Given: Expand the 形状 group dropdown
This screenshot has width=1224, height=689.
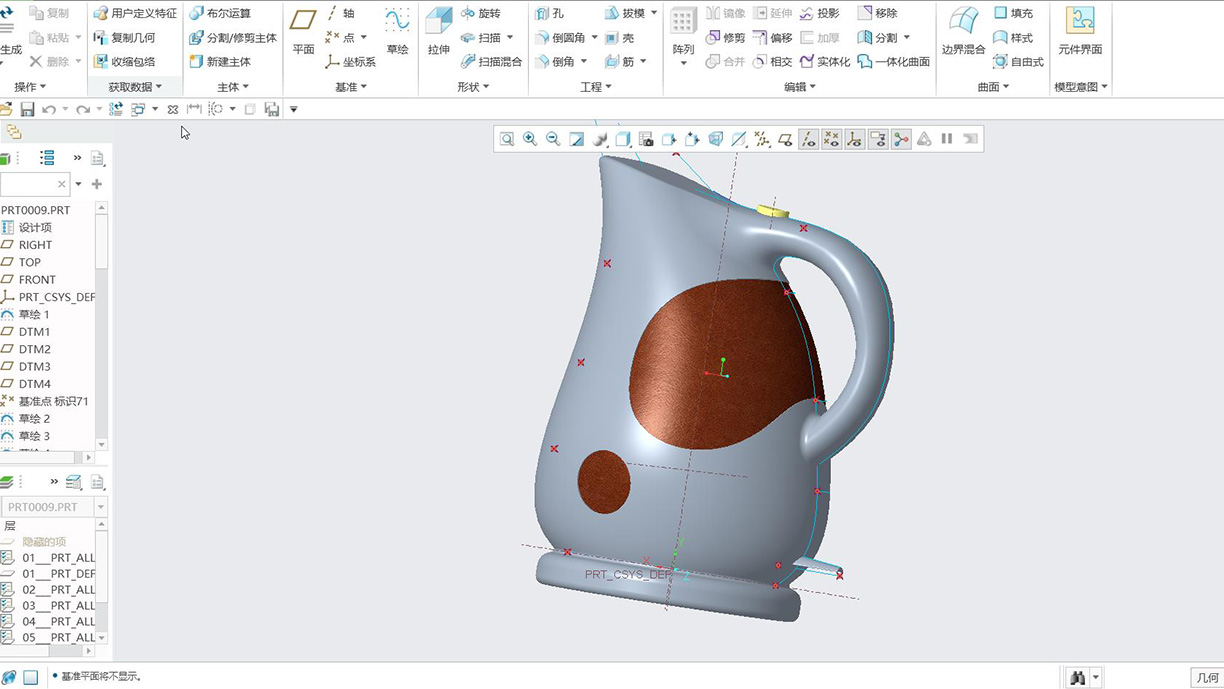Looking at the screenshot, I should click(473, 87).
